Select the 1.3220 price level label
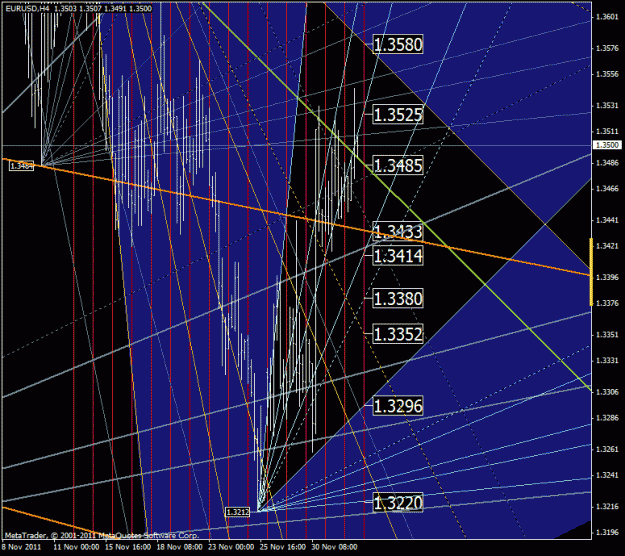 [x=398, y=503]
